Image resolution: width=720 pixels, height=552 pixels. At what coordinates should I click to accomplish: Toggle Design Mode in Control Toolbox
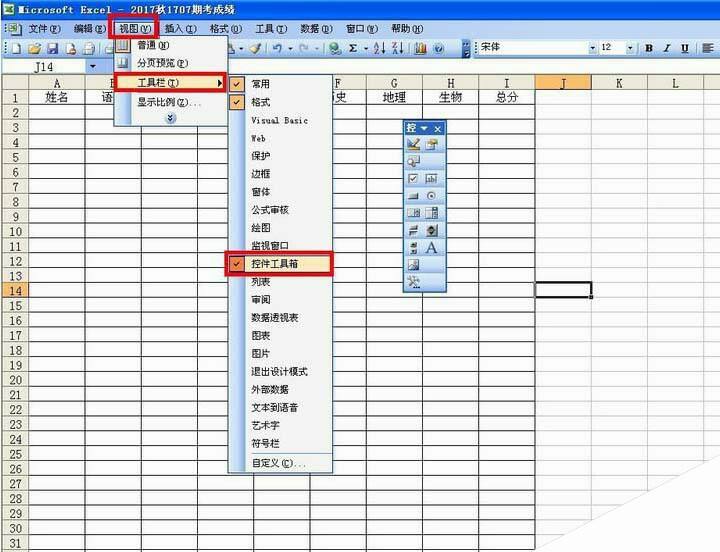pyautogui.click(x=413, y=144)
